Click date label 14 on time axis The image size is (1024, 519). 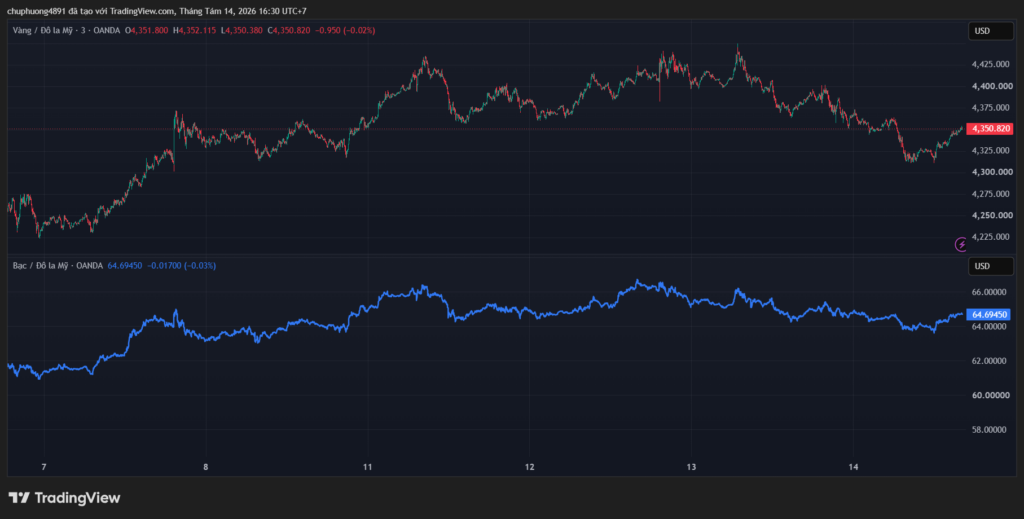[x=854, y=467]
